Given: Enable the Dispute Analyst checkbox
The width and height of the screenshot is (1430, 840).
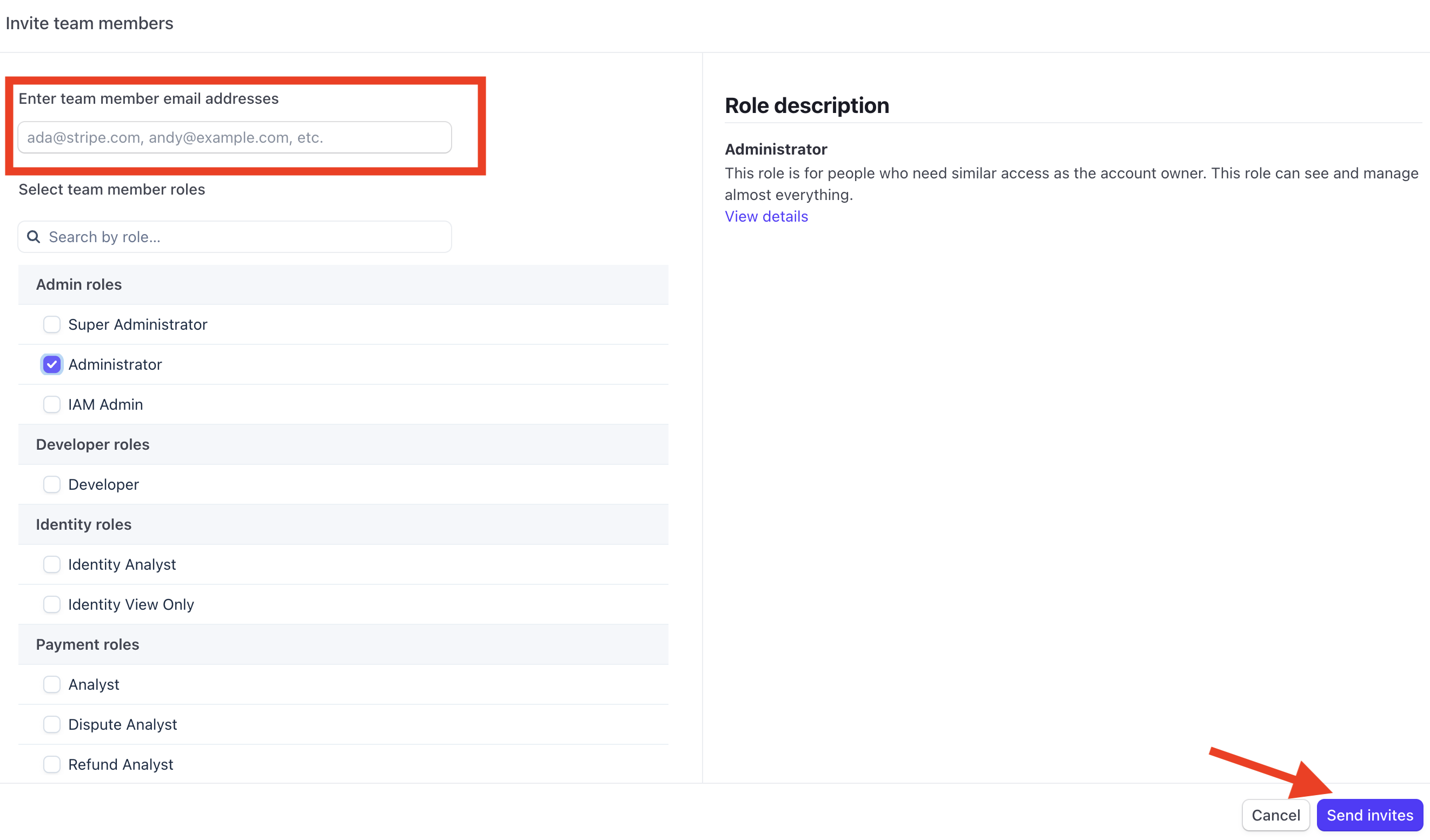Looking at the screenshot, I should 51,724.
